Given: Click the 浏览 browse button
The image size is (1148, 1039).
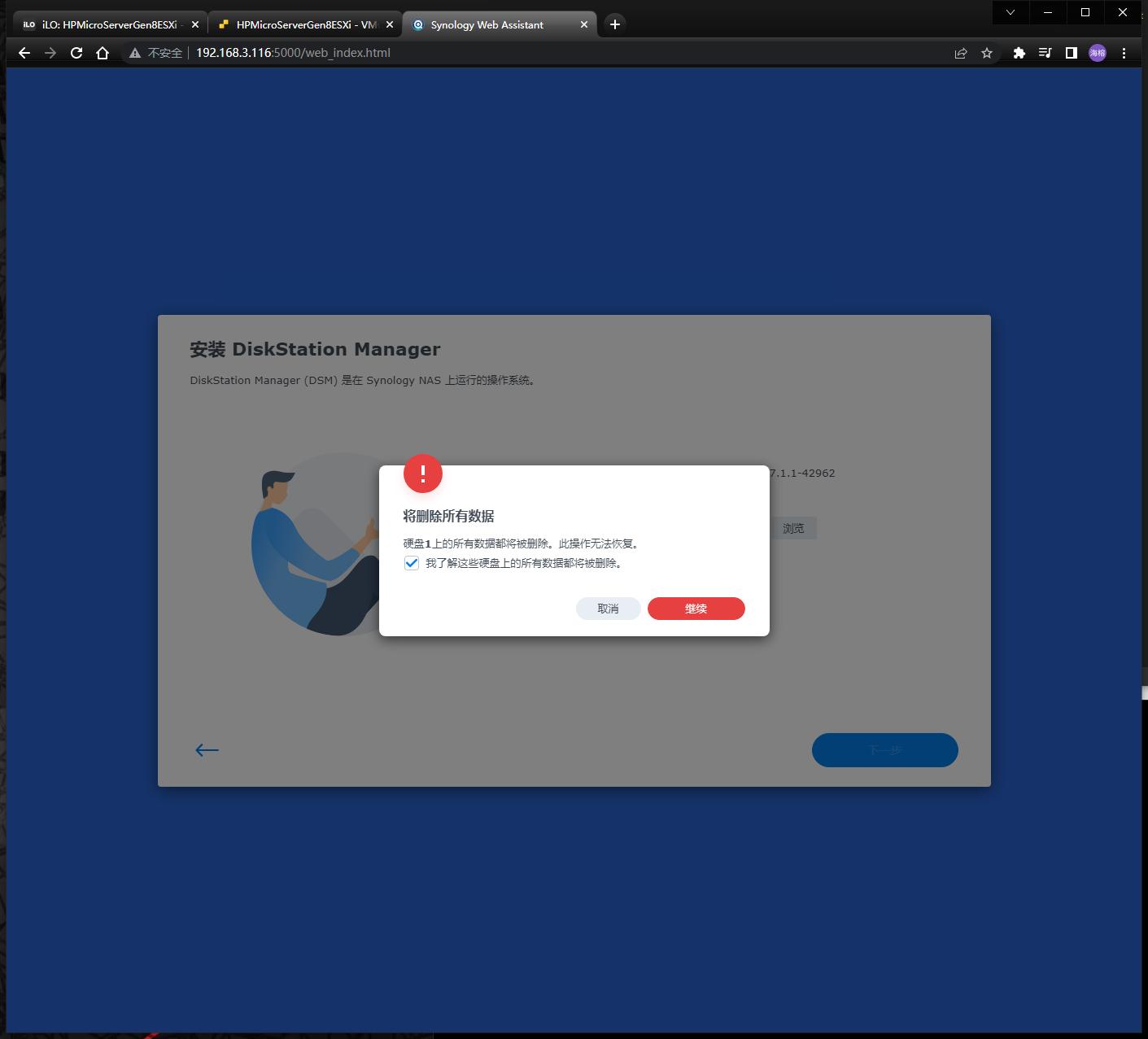Looking at the screenshot, I should 793,528.
